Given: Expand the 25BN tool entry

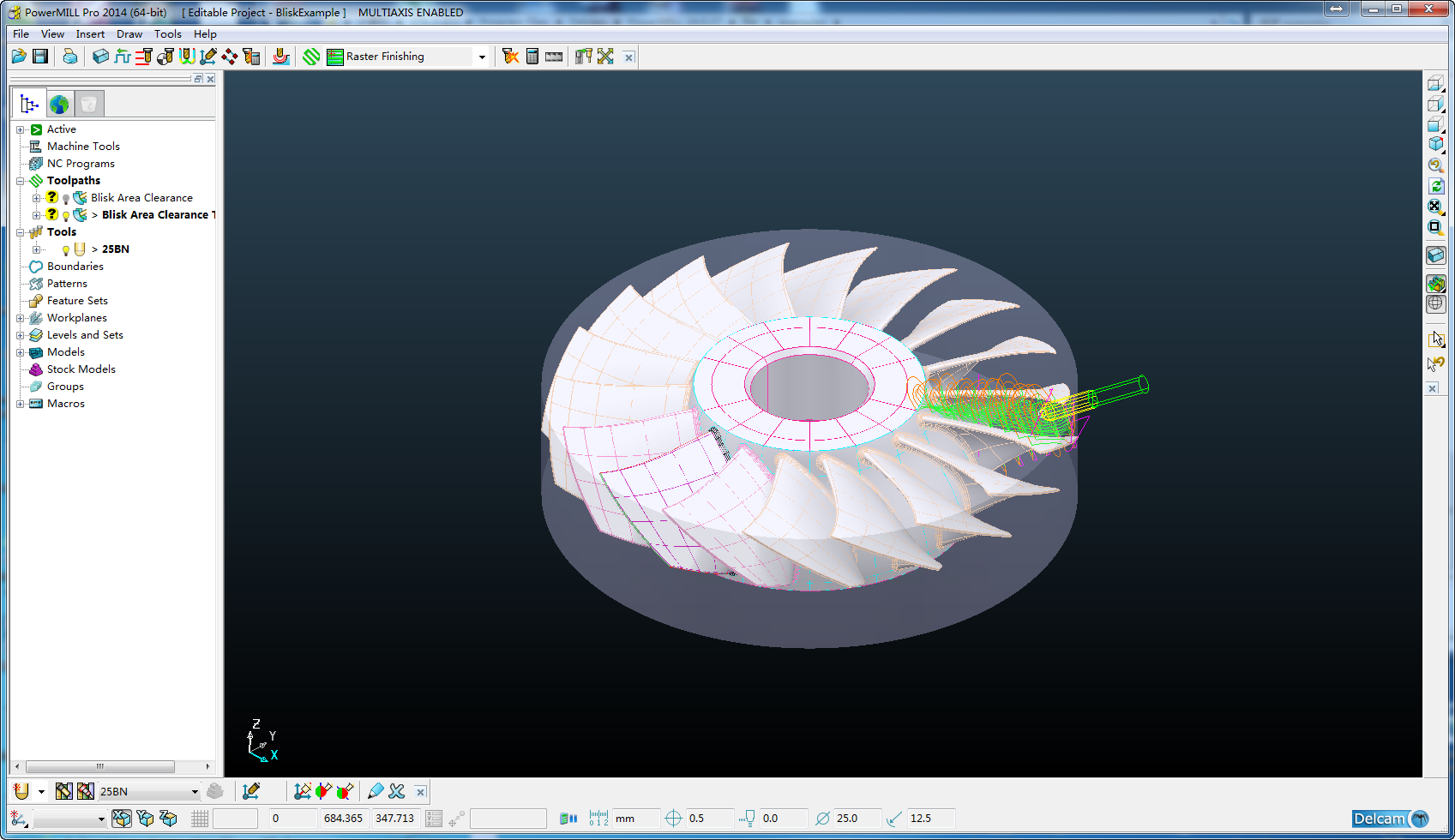Looking at the screenshot, I should pyautogui.click(x=37, y=249).
